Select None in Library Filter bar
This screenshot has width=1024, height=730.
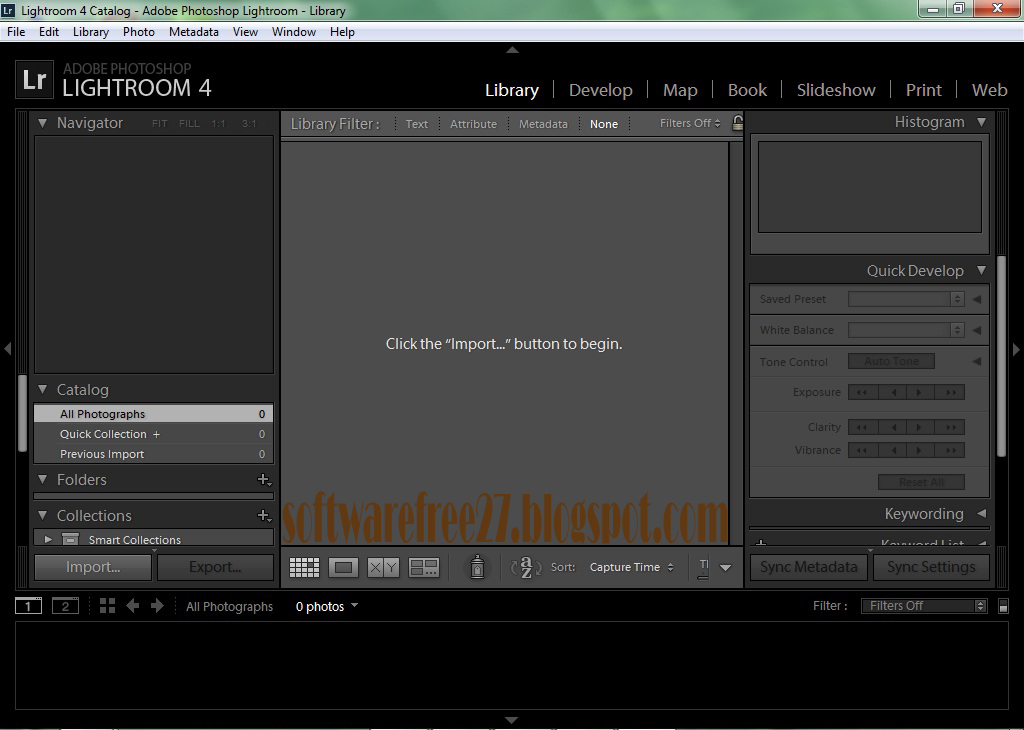[x=604, y=124]
